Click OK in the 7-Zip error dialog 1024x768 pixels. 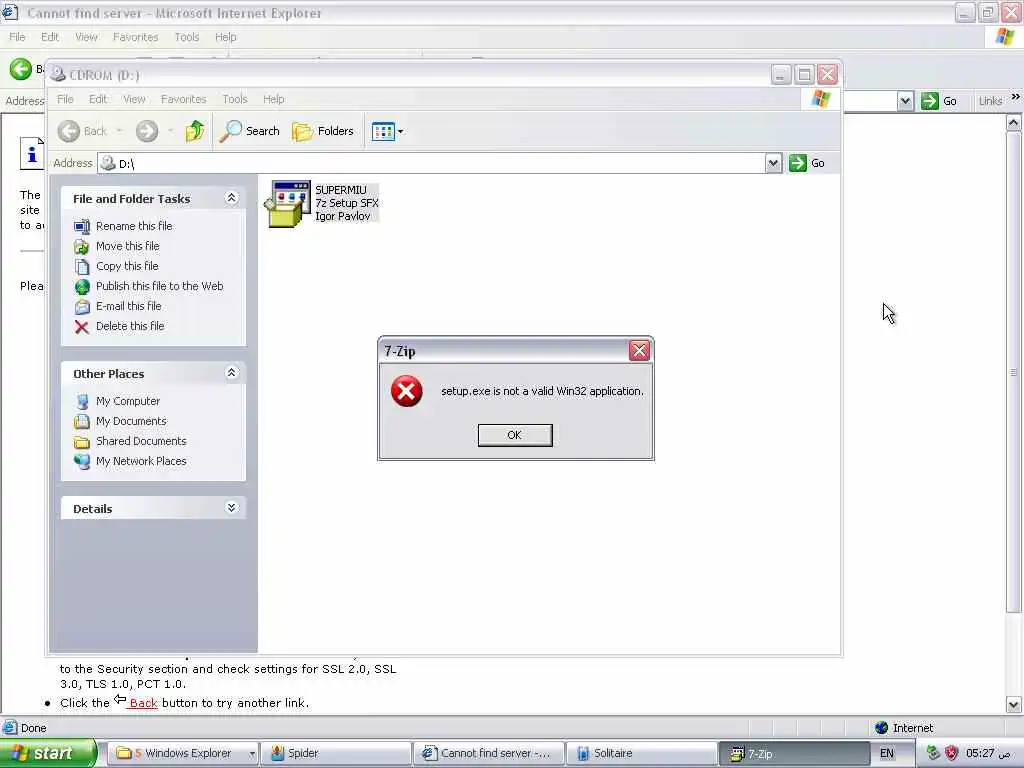[515, 435]
